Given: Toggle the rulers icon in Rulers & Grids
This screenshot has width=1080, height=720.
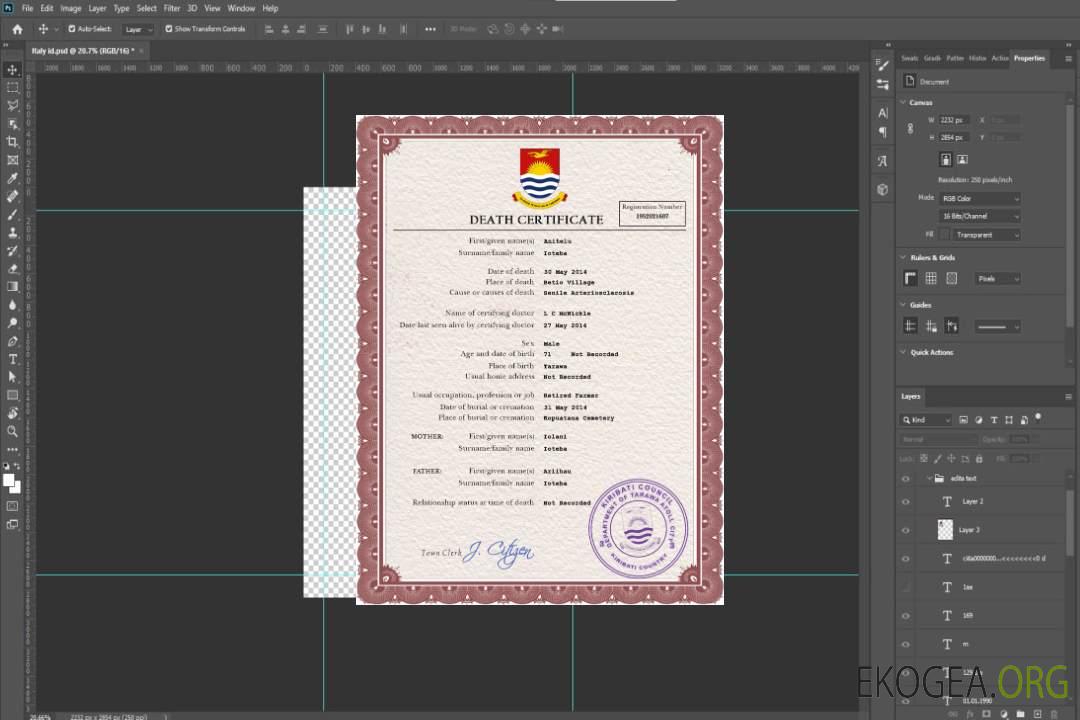Looking at the screenshot, I should click(911, 278).
